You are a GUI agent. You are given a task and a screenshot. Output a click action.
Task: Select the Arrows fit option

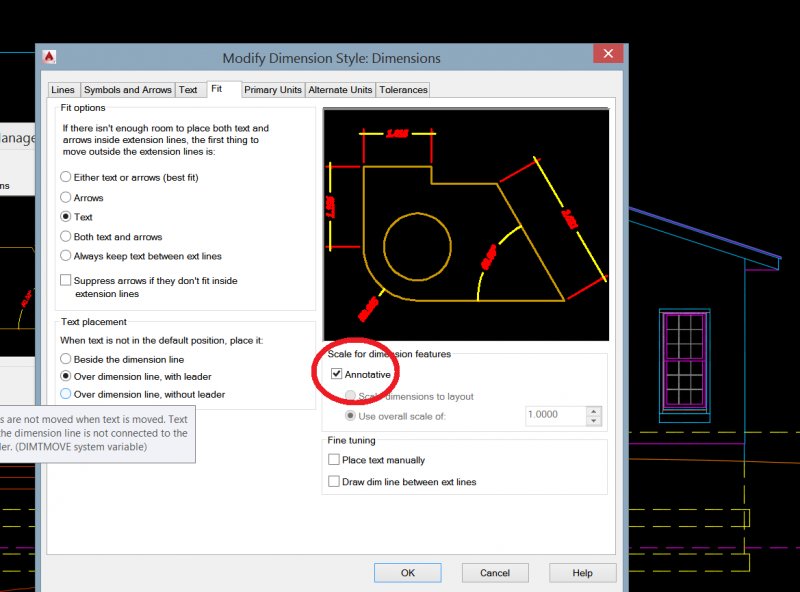click(x=66, y=198)
